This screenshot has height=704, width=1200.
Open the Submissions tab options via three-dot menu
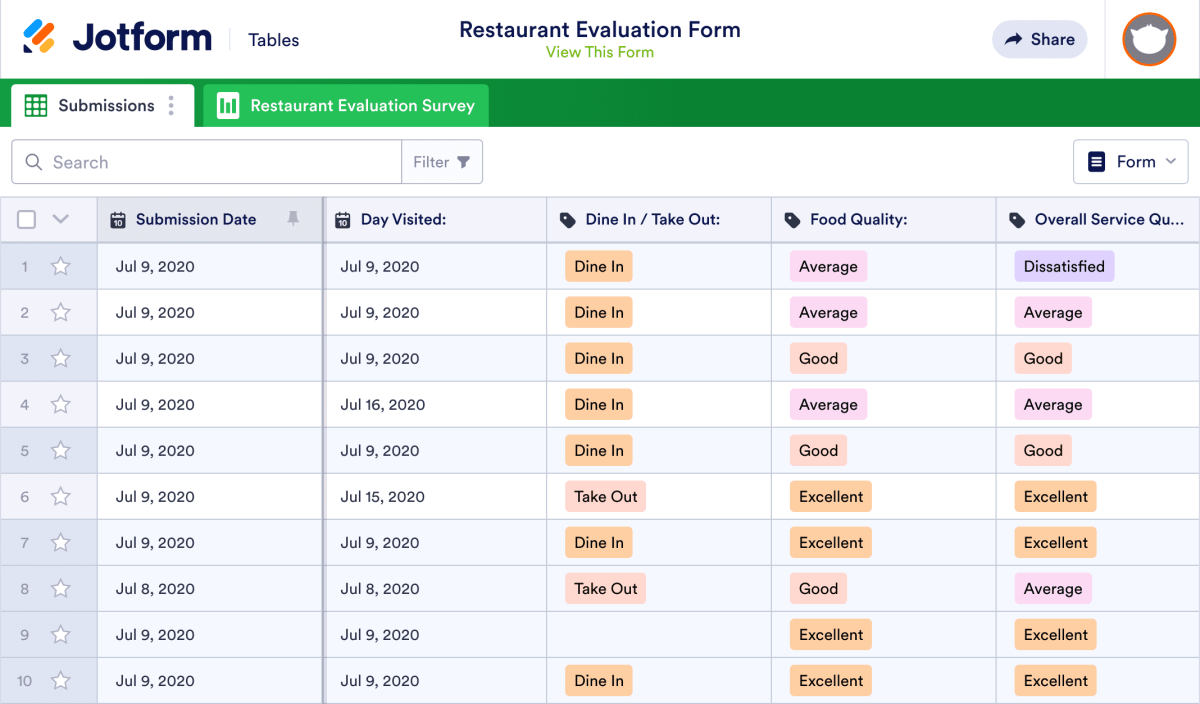173,105
